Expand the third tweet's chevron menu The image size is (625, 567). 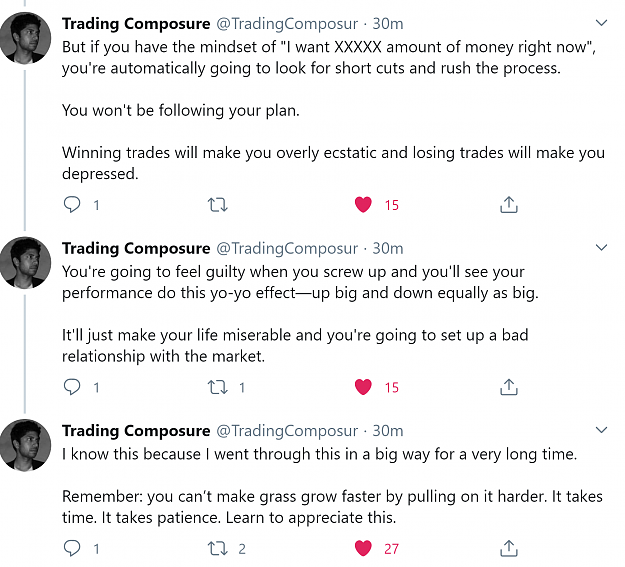point(601,430)
